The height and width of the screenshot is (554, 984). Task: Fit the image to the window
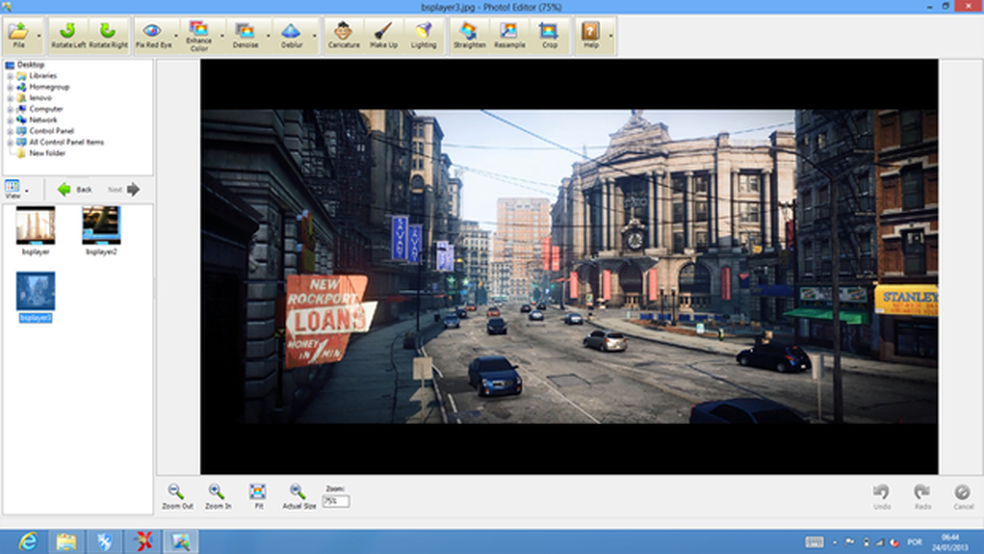[258, 495]
